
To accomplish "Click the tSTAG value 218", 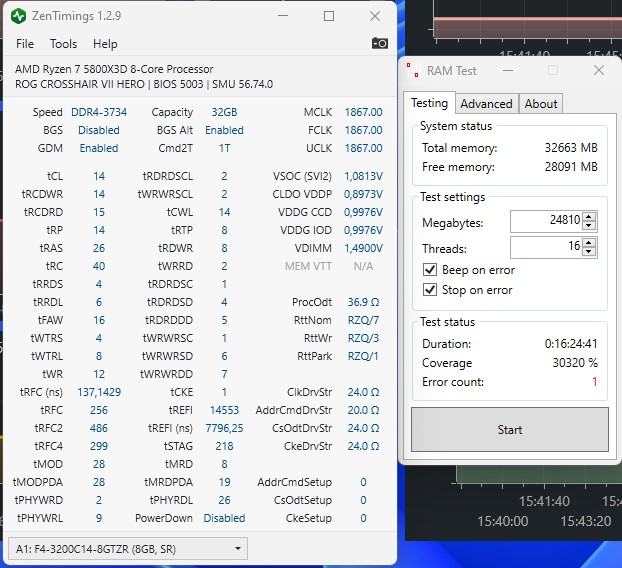I will click(x=224, y=446).
